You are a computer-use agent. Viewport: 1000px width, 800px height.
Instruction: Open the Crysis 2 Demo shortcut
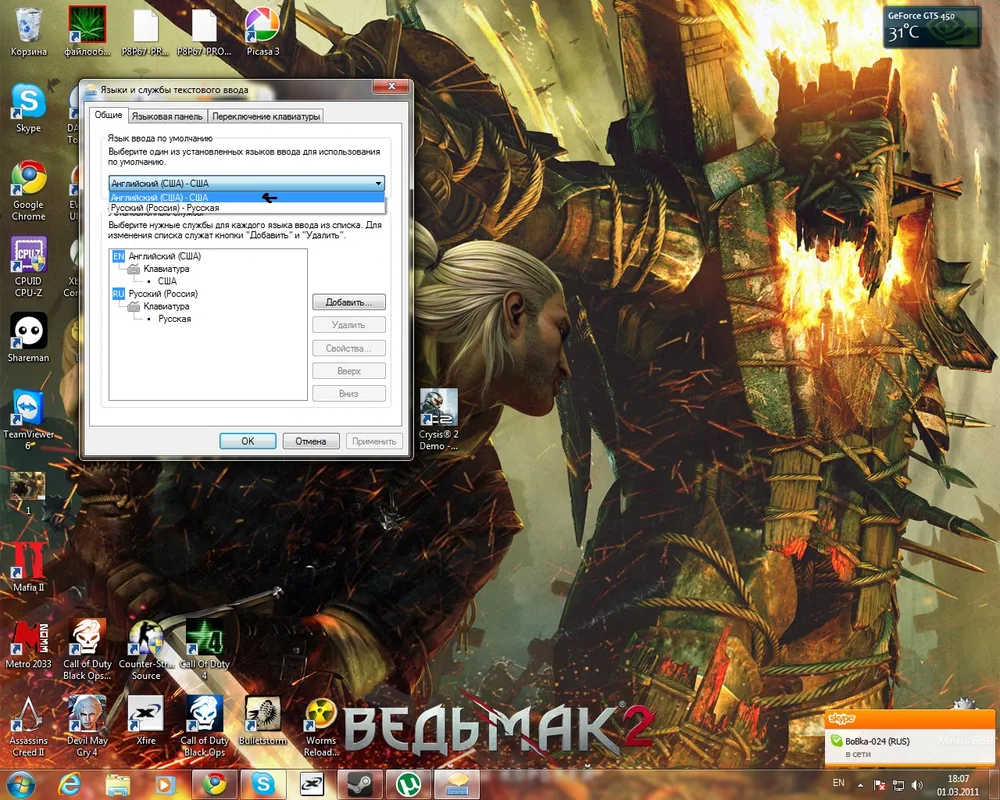coord(438,408)
